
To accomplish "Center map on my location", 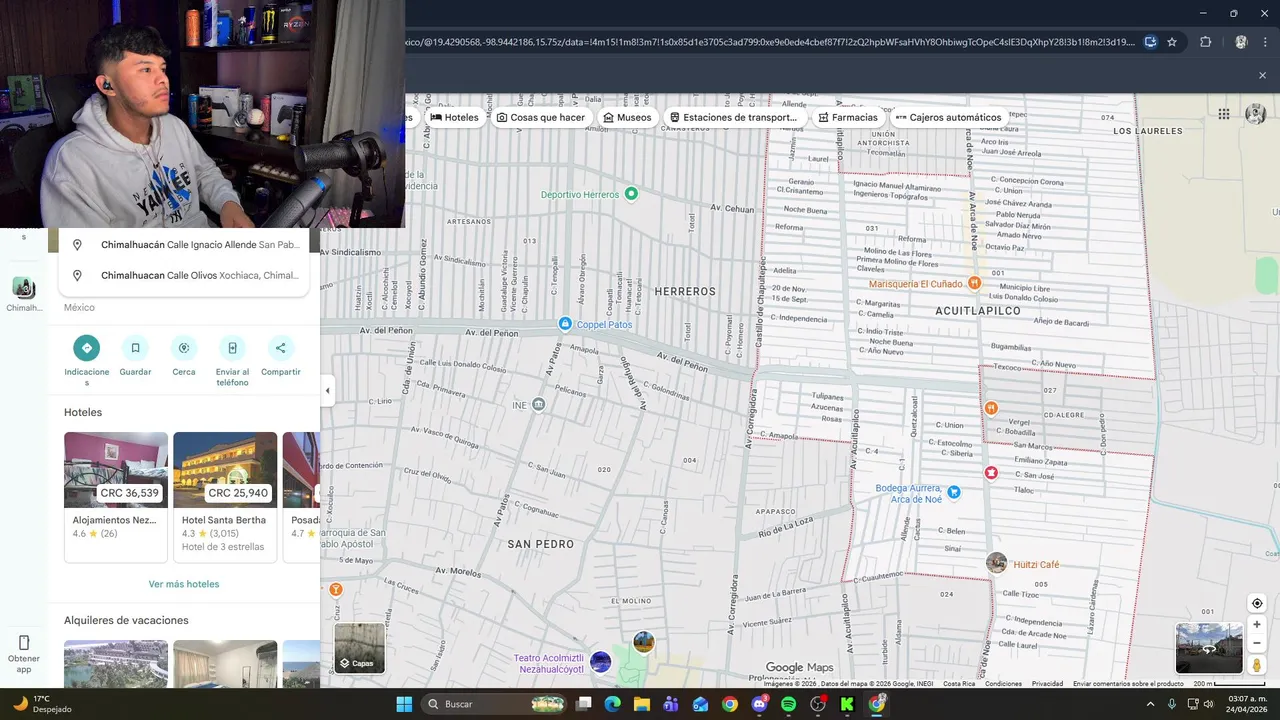I will (1257, 603).
